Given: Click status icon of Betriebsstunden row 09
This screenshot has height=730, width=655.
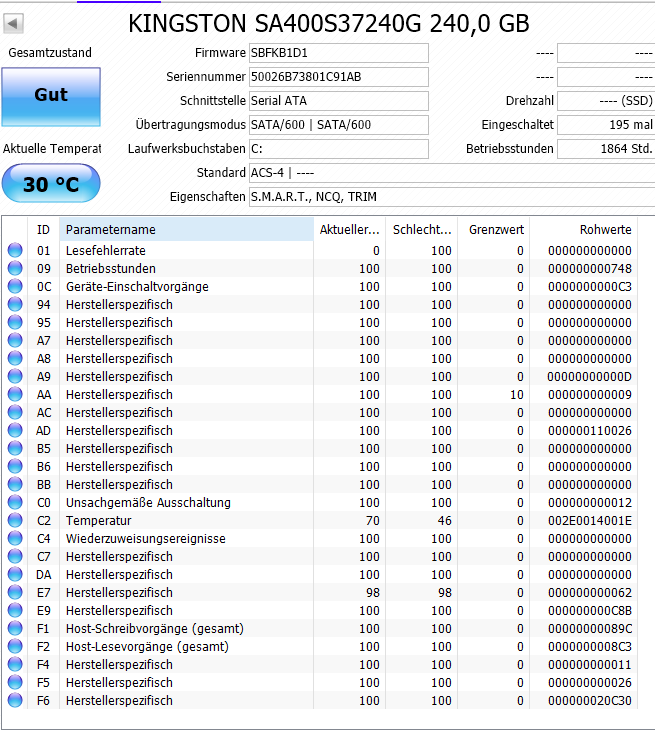Looking at the screenshot, I should click(15, 268).
